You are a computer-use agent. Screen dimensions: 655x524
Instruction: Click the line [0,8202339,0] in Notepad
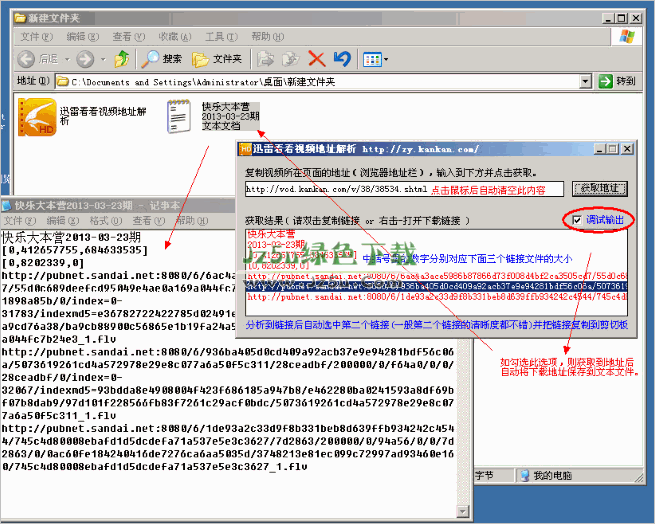(43, 263)
